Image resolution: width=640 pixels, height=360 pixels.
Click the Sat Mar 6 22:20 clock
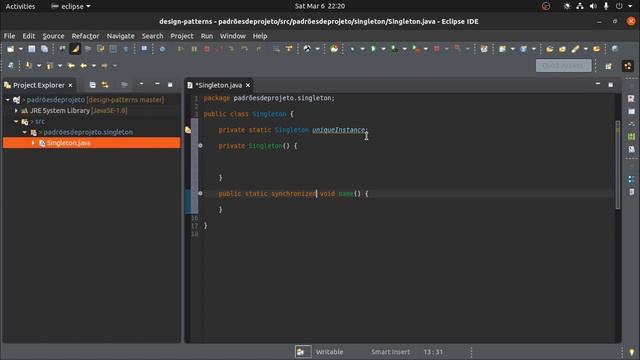click(x=320, y=6)
